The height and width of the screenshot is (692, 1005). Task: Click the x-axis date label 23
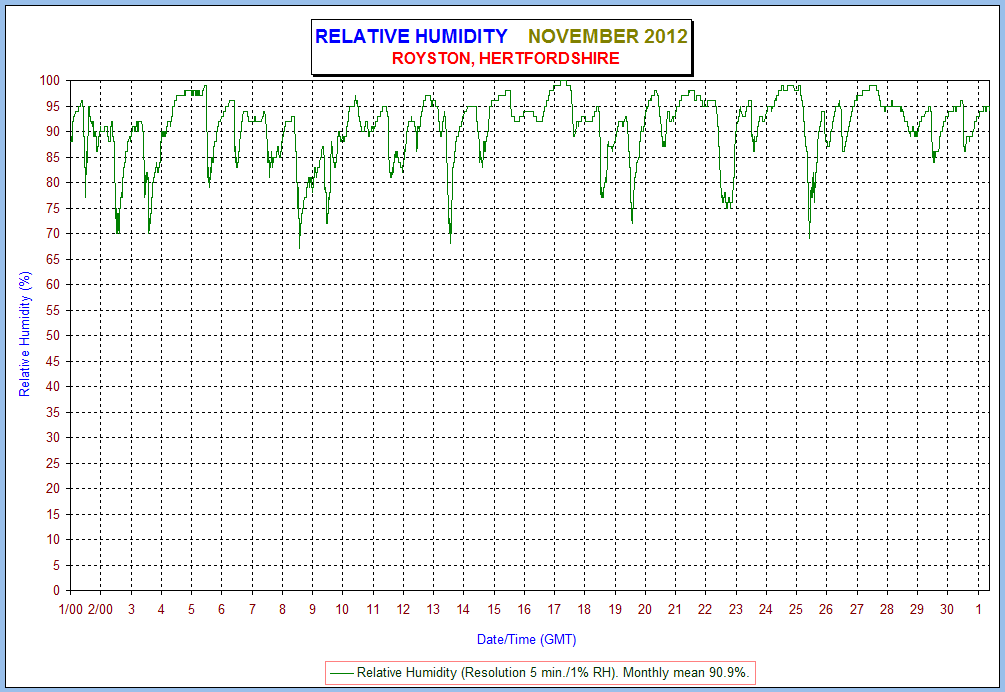(736, 609)
